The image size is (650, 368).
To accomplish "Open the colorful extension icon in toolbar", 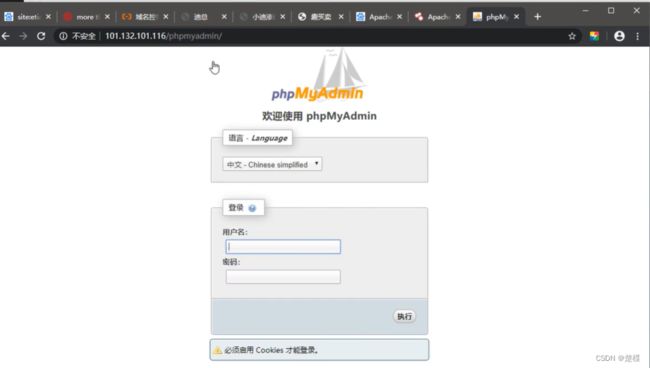I will point(594,36).
